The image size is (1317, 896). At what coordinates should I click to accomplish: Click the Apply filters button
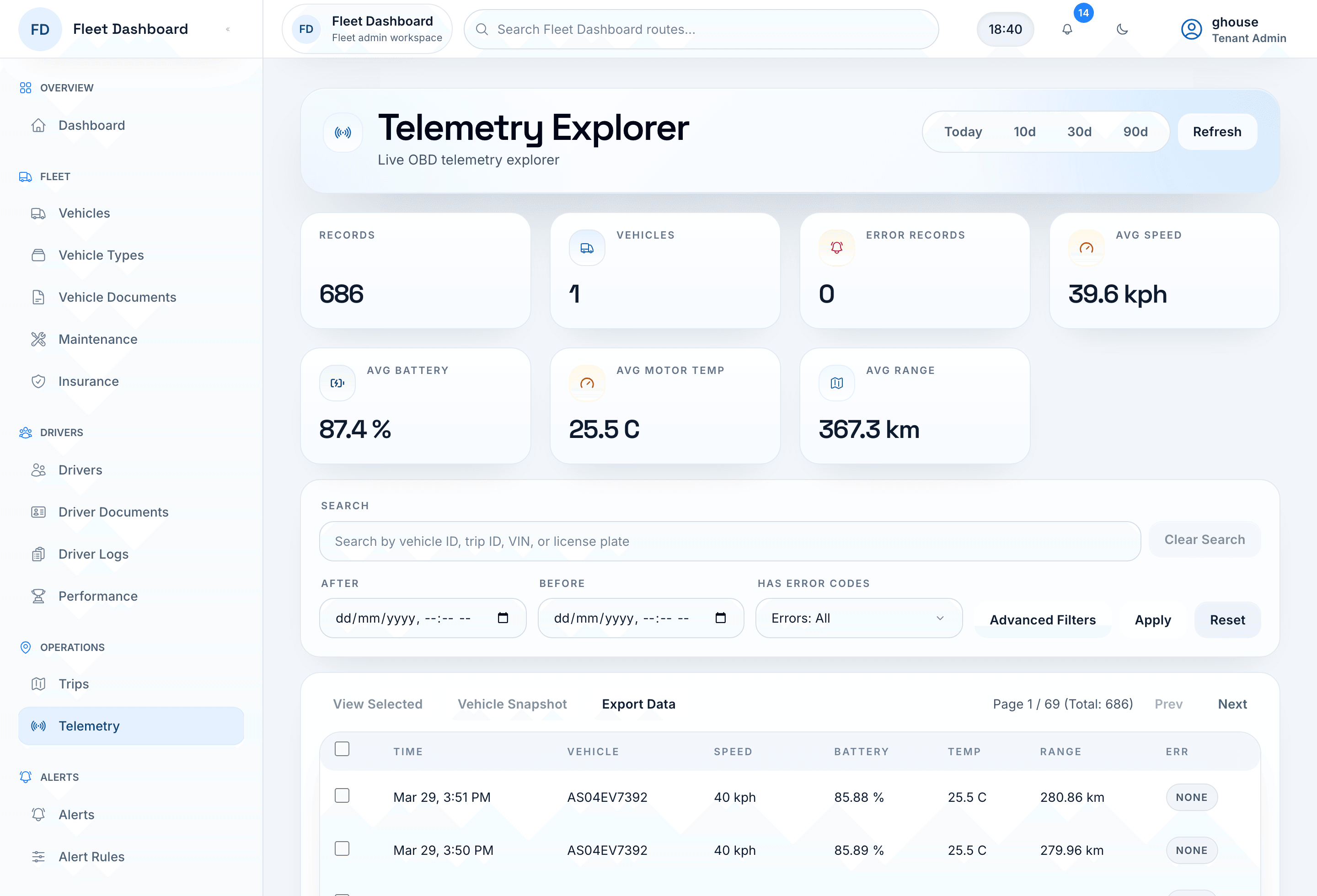pos(1152,619)
